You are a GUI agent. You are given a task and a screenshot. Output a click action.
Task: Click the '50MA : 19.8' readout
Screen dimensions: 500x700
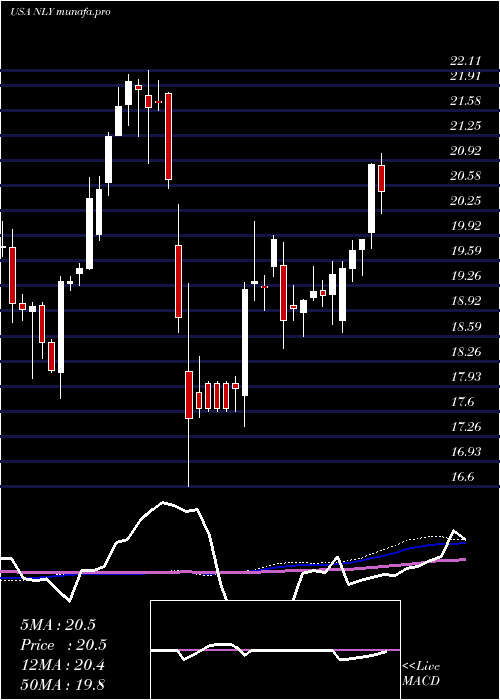click(x=62, y=684)
